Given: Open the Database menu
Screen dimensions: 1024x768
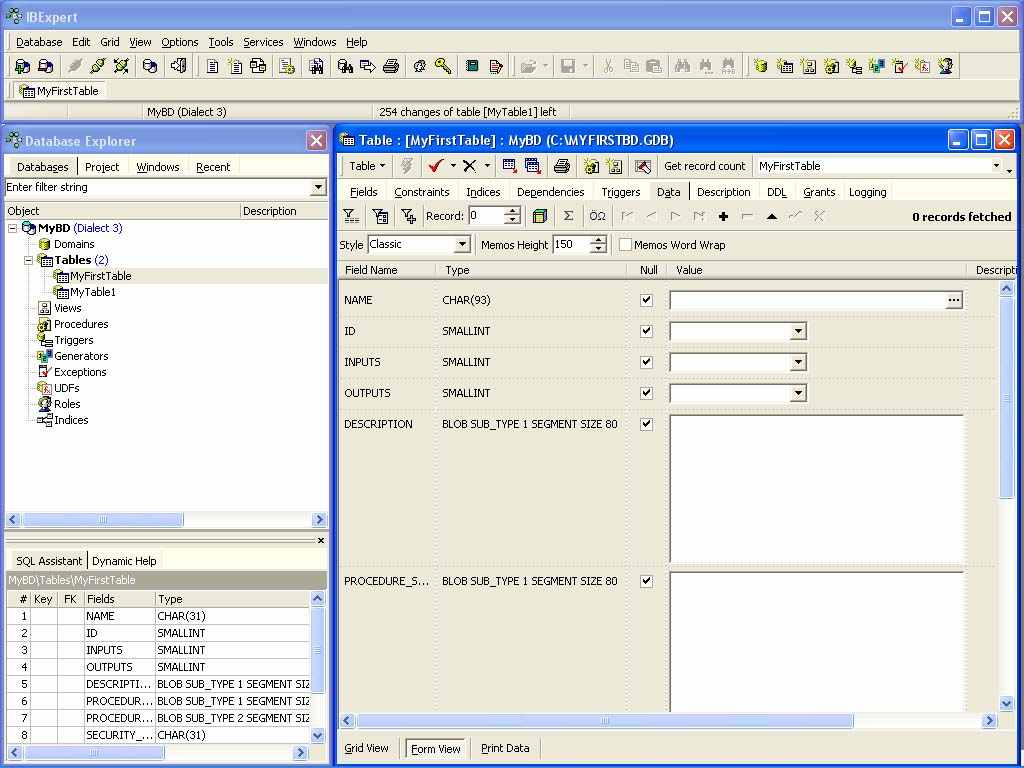Looking at the screenshot, I should pyautogui.click(x=39, y=42).
